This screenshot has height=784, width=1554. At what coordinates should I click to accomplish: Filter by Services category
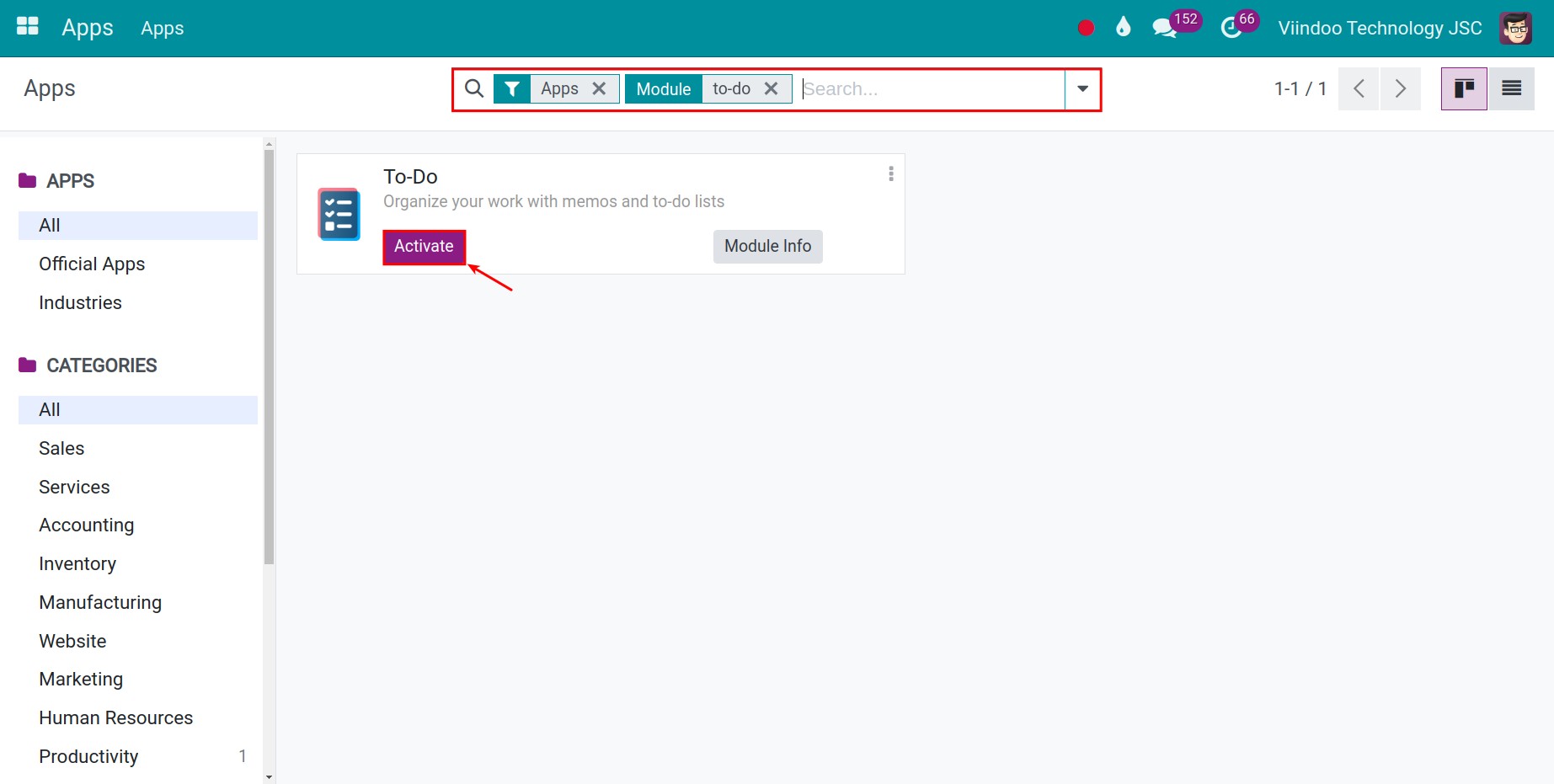[x=138, y=487]
